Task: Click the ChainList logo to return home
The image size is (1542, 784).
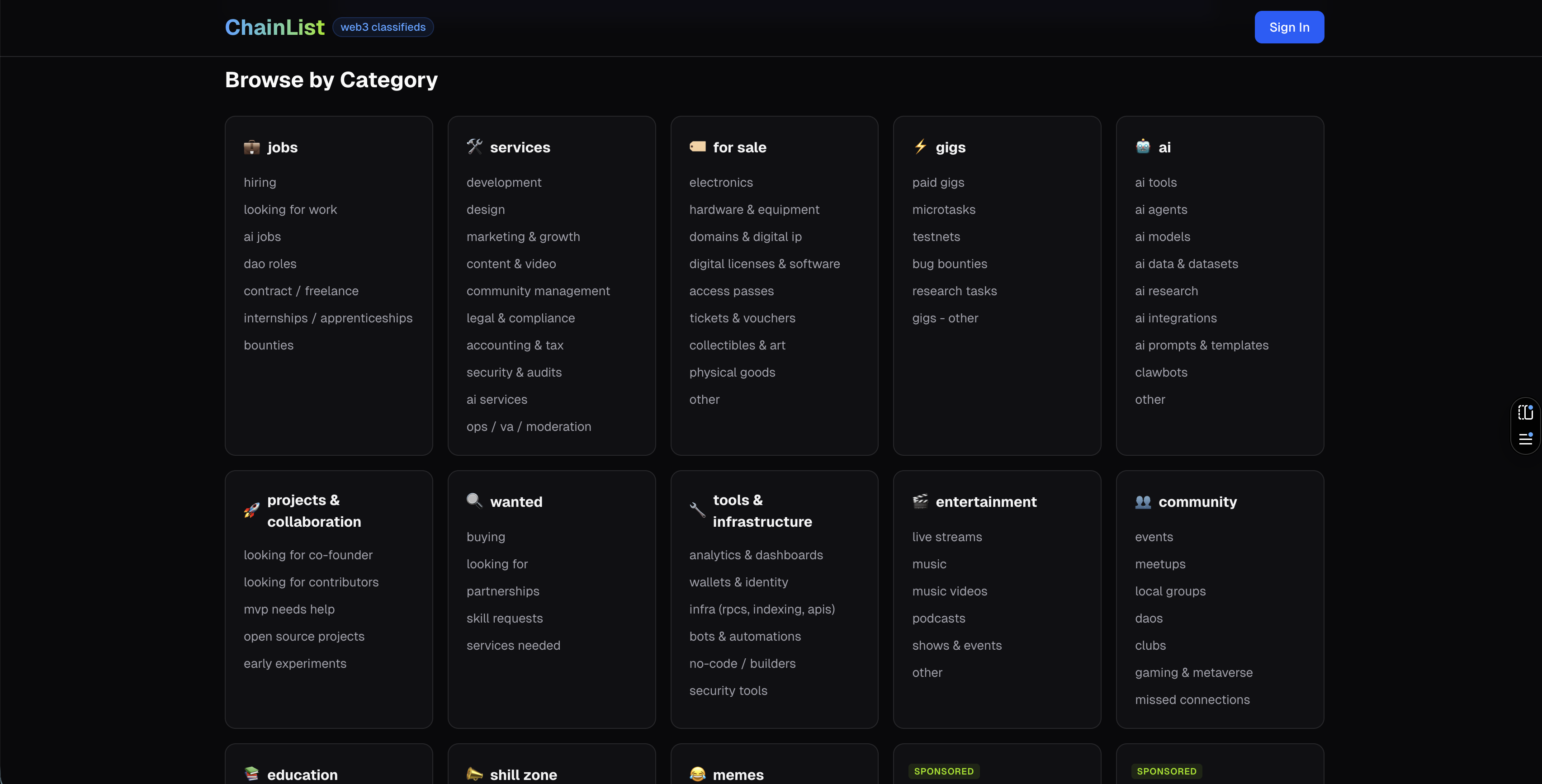Action: [275, 26]
